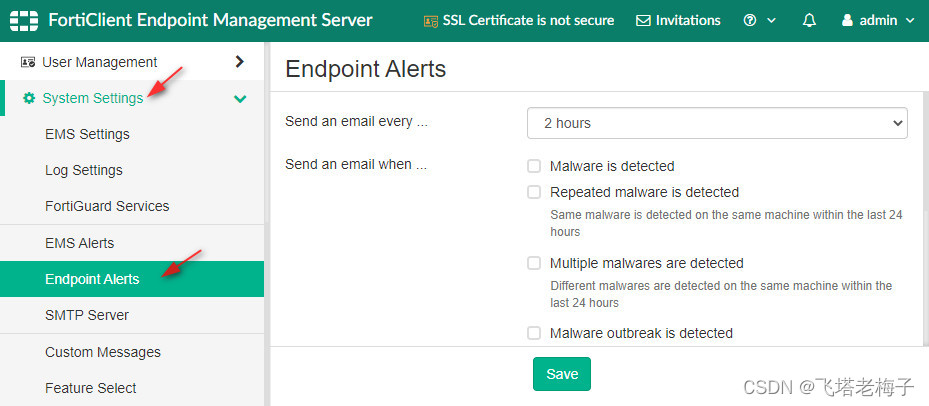Open the 2 hours email interval dropdown
Screen dimensions: 929x406
(717, 123)
